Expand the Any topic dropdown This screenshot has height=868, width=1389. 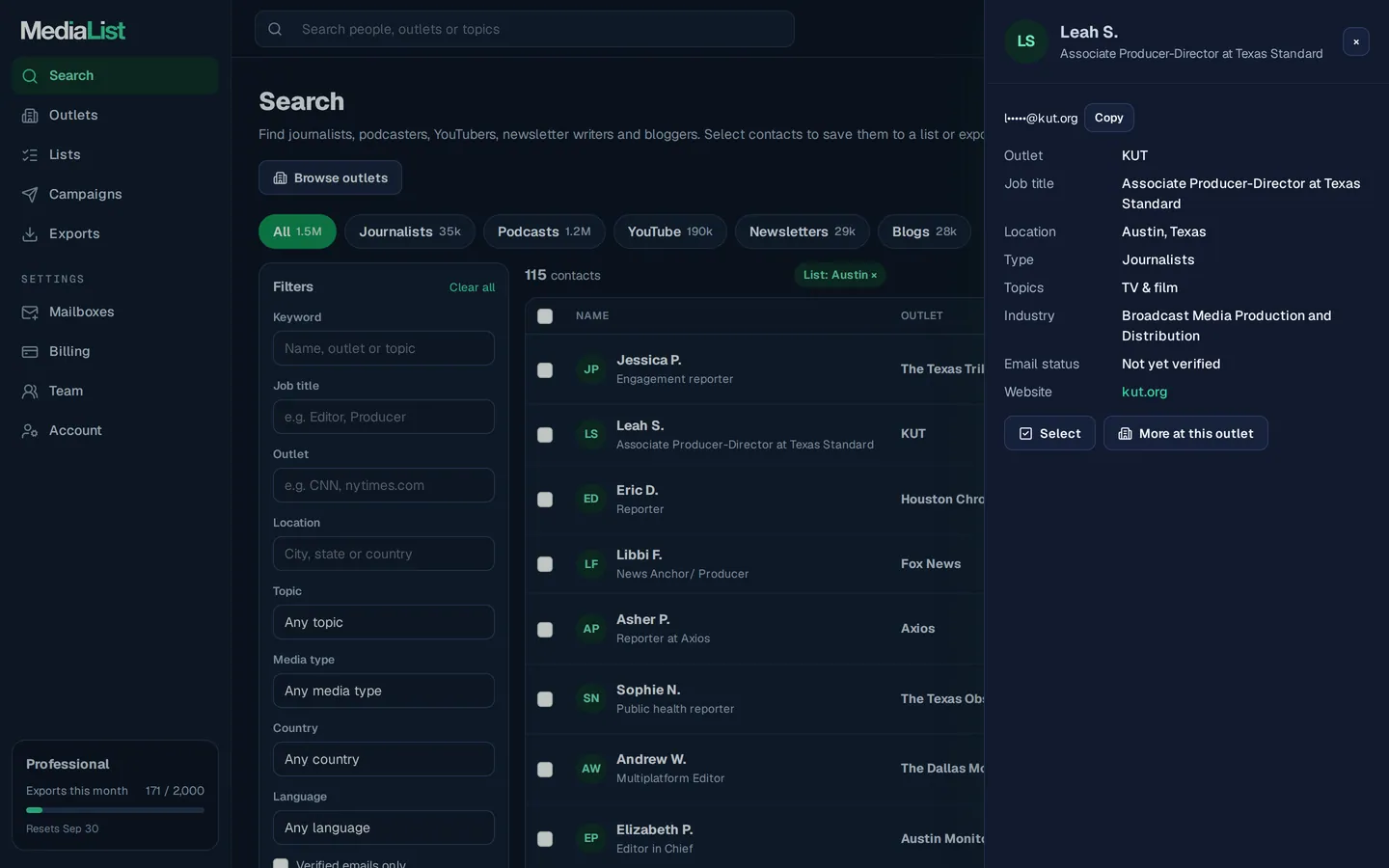[x=384, y=622]
